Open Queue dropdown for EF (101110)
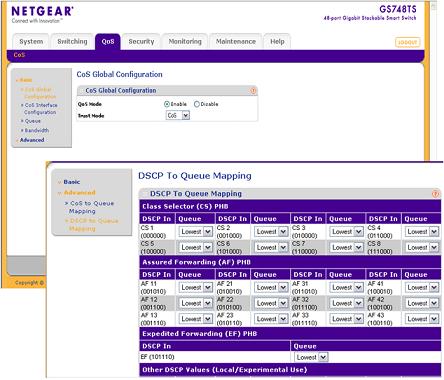The image size is (444, 380). (311, 357)
